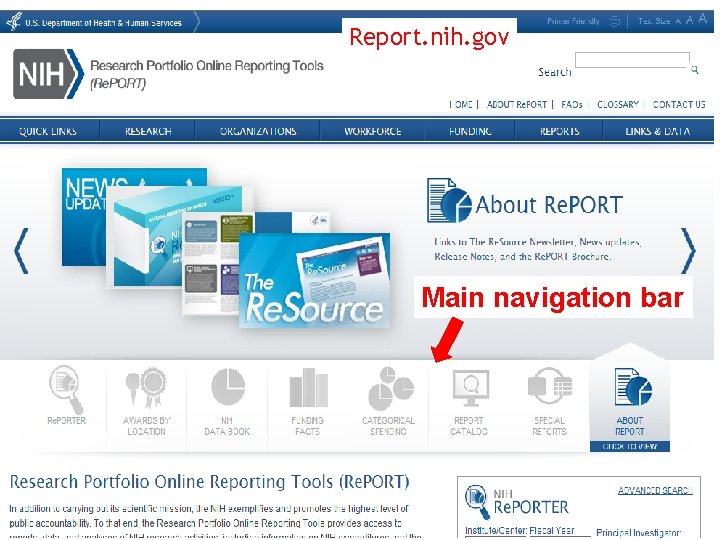Open the About RePORT top link
Screen dimensions: 720x540
tap(517, 105)
